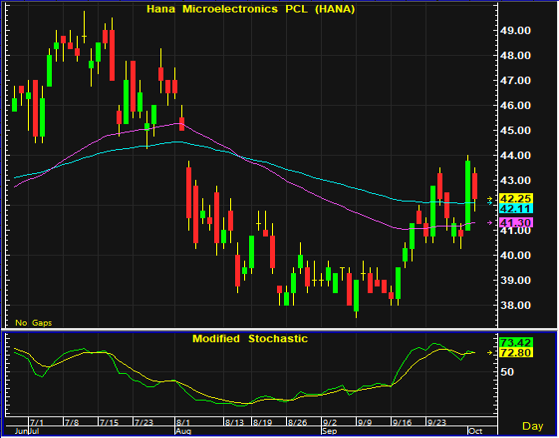Select the yellow 42.25 price label

[516, 199]
